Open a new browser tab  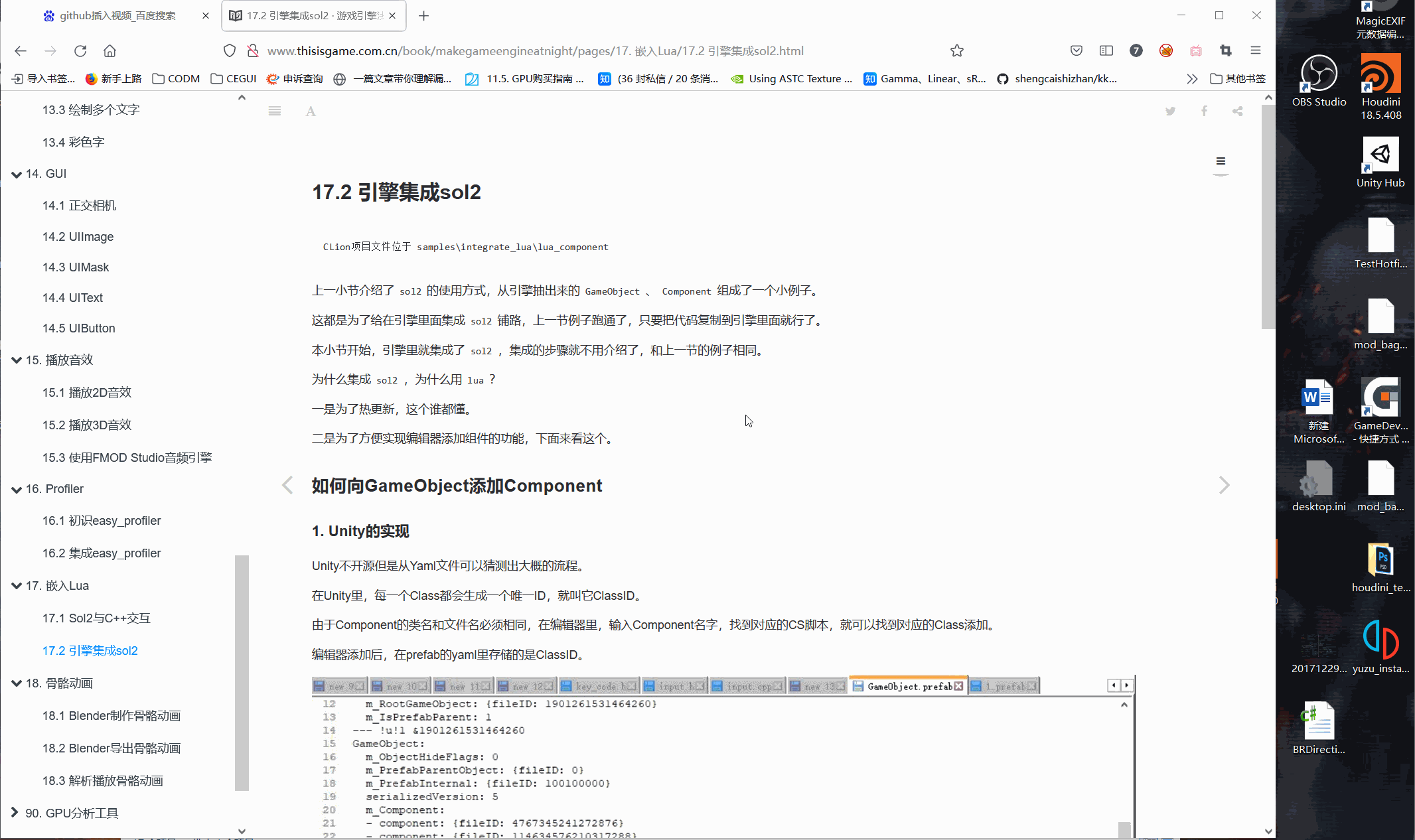[423, 15]
